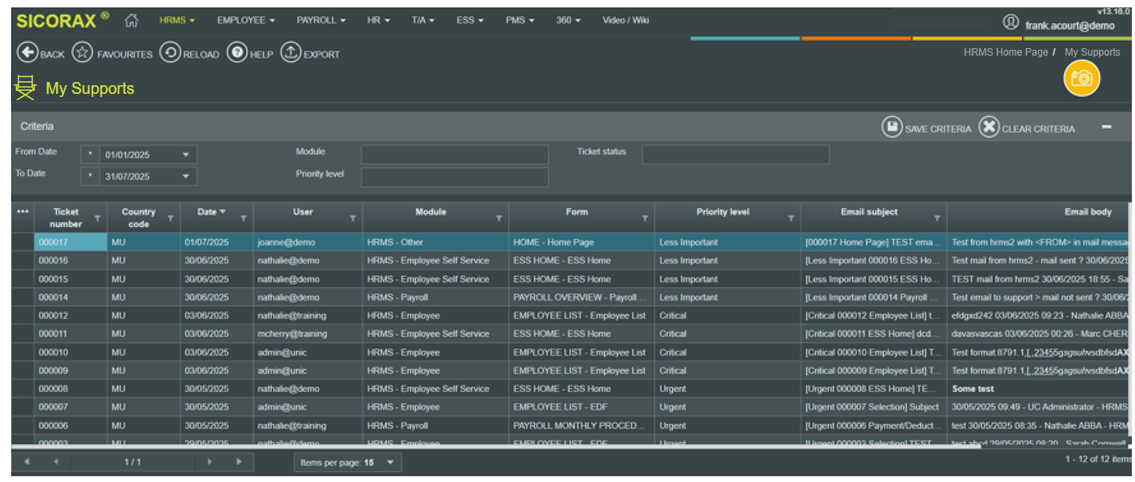Click "[Urgent 000007 Selection] Subject" cell

874,407
